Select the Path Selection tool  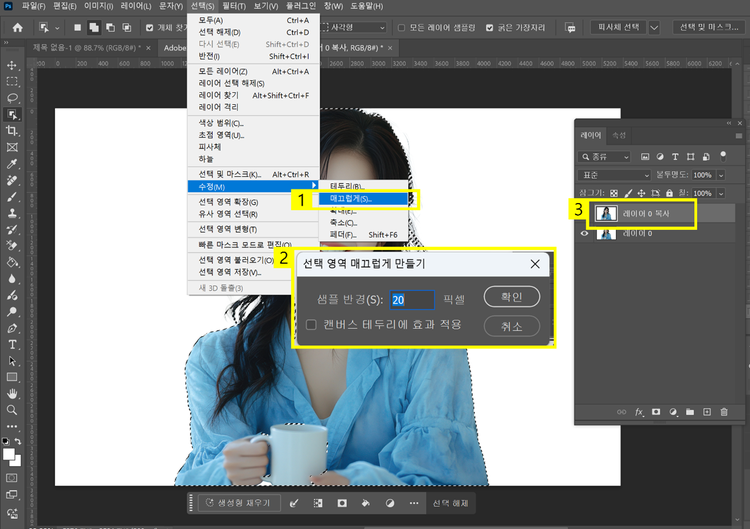tap(12, 361)
